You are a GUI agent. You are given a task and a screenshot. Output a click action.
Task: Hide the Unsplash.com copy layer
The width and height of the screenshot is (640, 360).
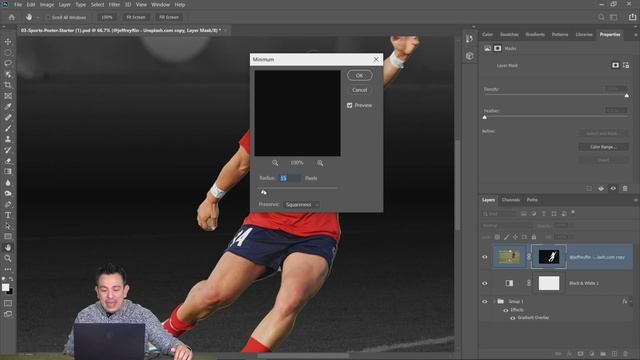click(x=485, y=257)
